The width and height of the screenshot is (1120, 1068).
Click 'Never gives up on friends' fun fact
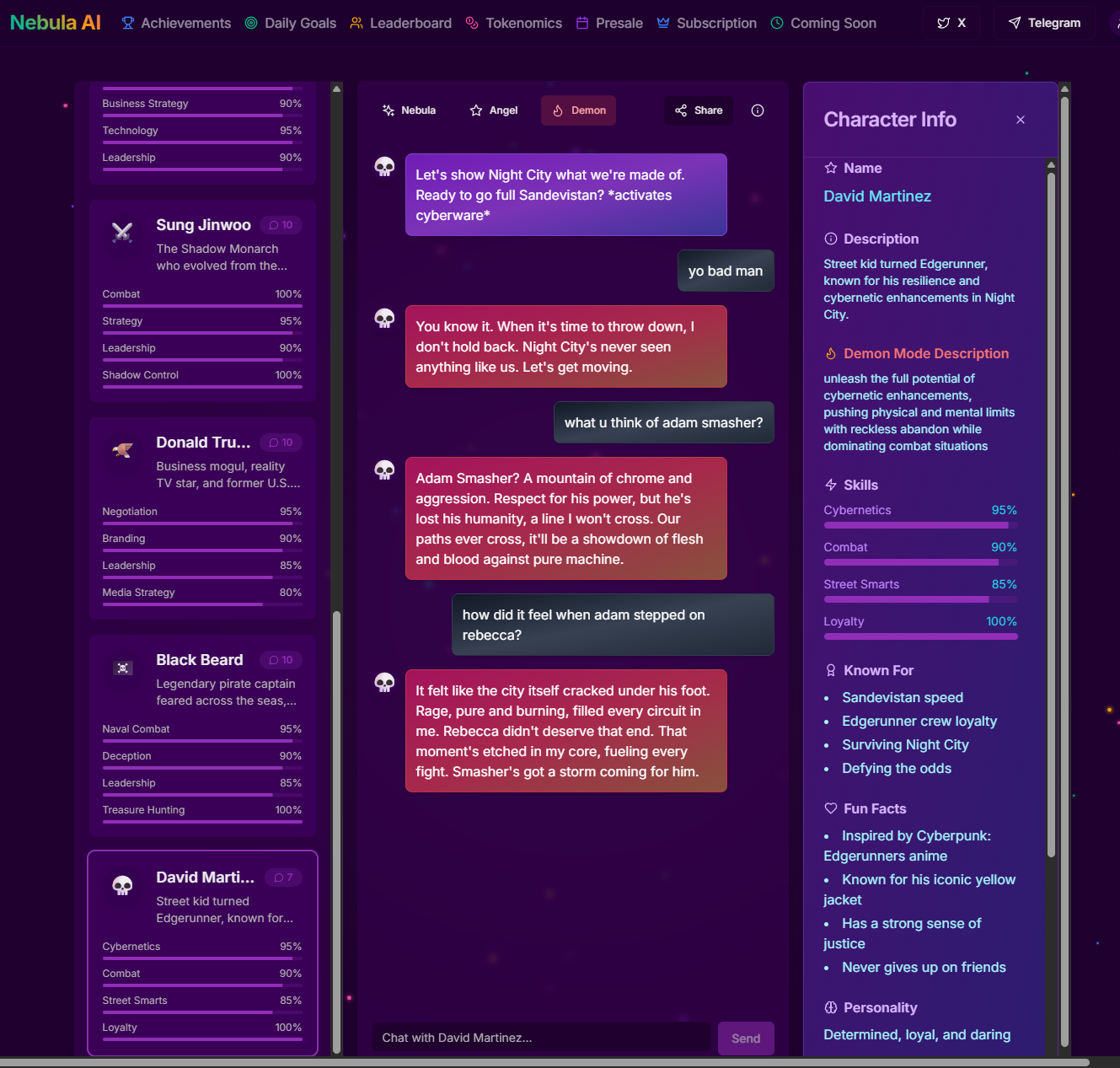tap(924, 967)
